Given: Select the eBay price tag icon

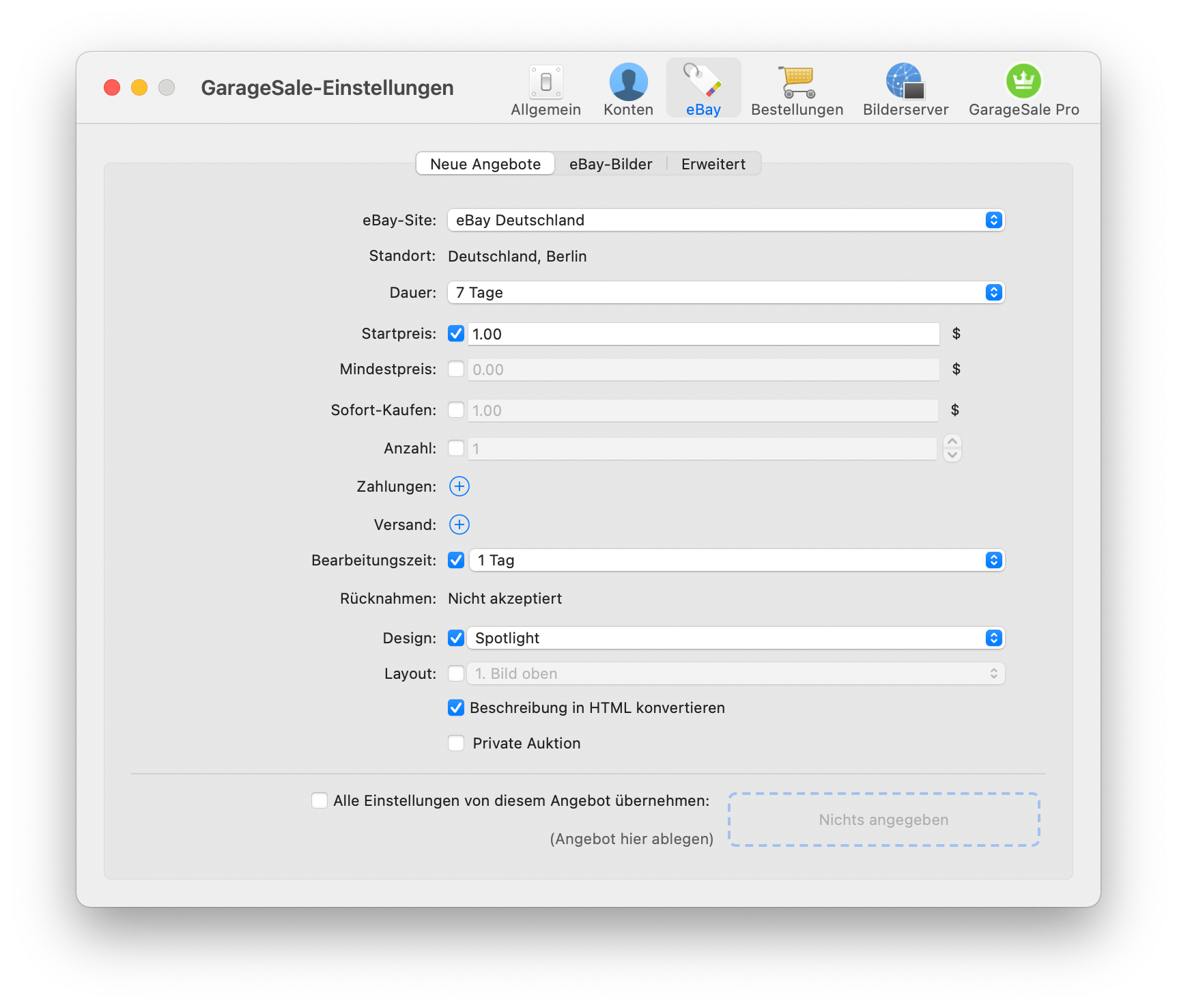Looking at the screenshot, I should pos(703,82).
